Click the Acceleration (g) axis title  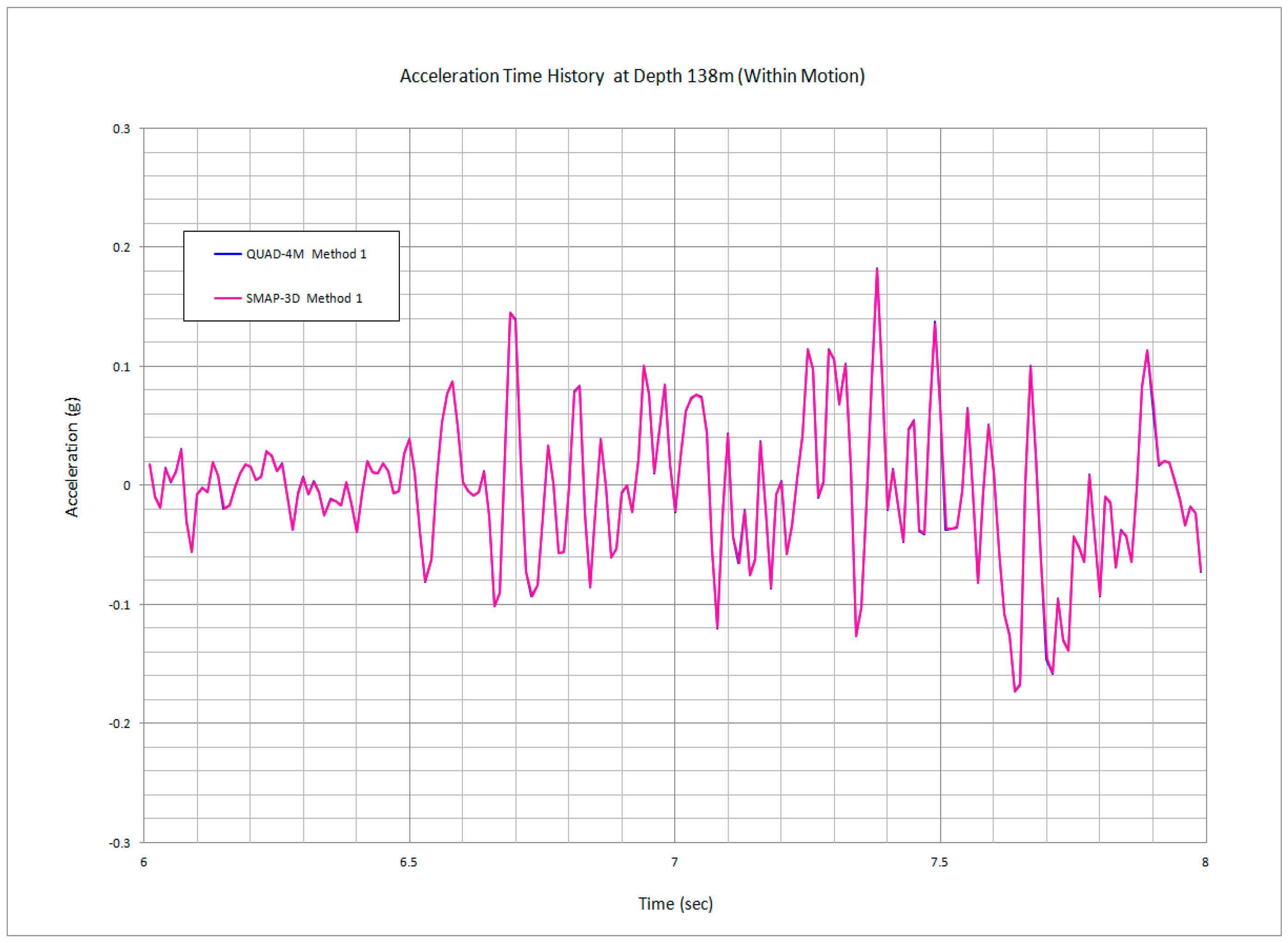[x=73, y=457]
